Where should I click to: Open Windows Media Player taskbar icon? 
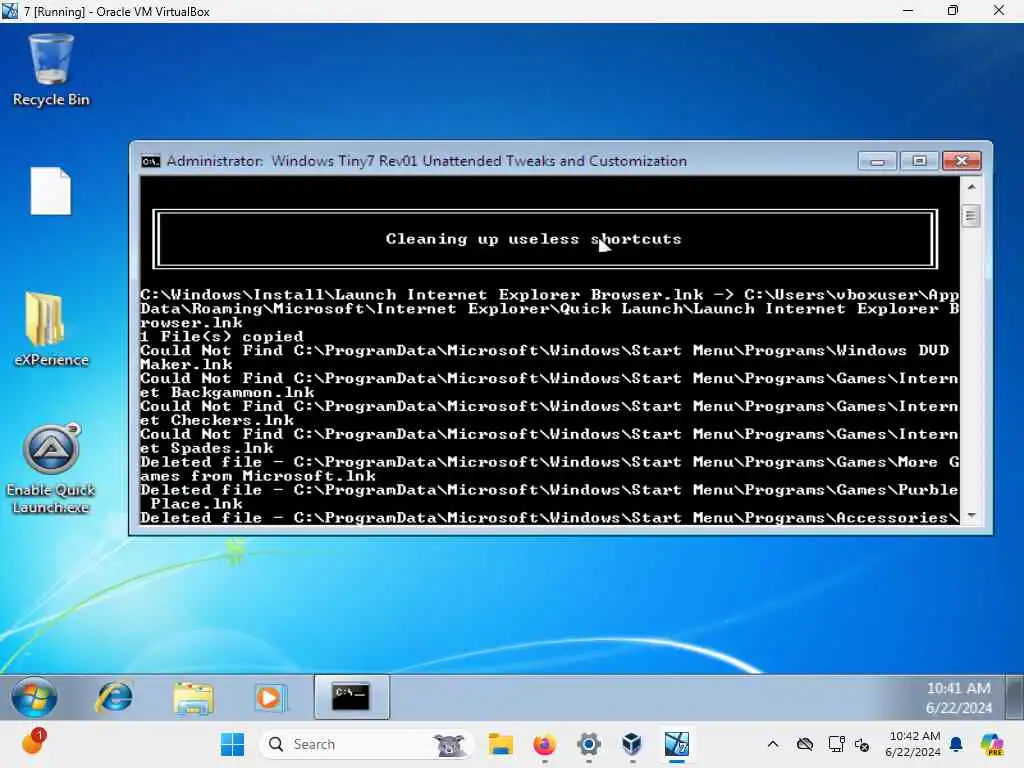pos(270,697)
